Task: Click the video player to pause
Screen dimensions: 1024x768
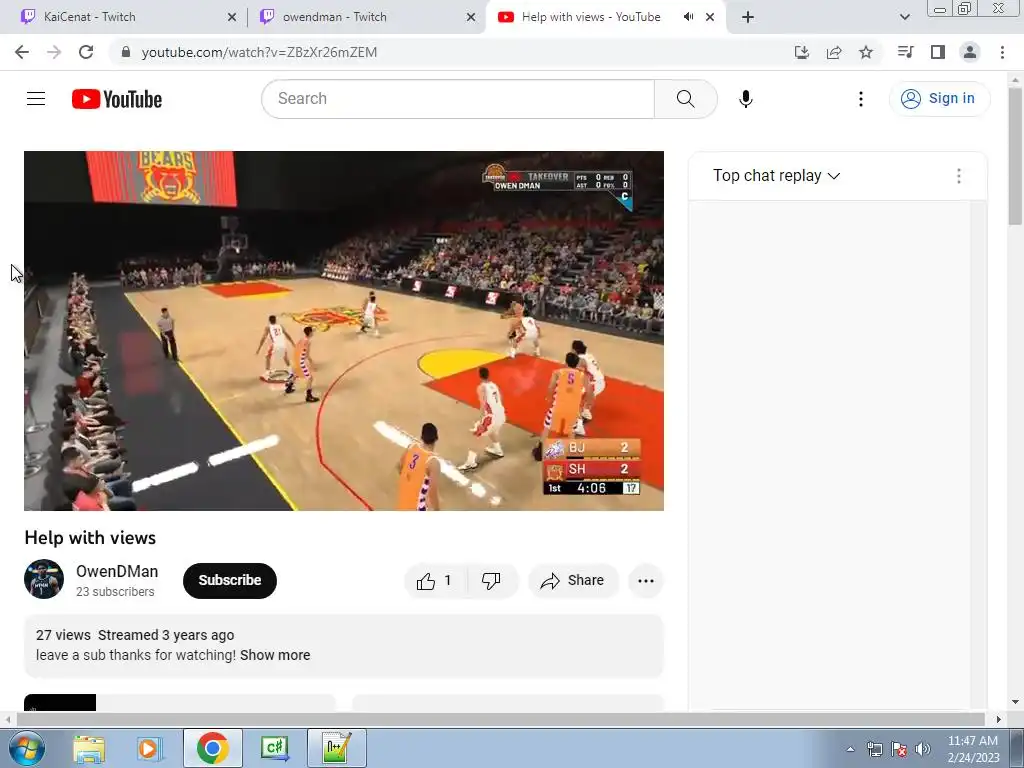Action: coord(344,331)
